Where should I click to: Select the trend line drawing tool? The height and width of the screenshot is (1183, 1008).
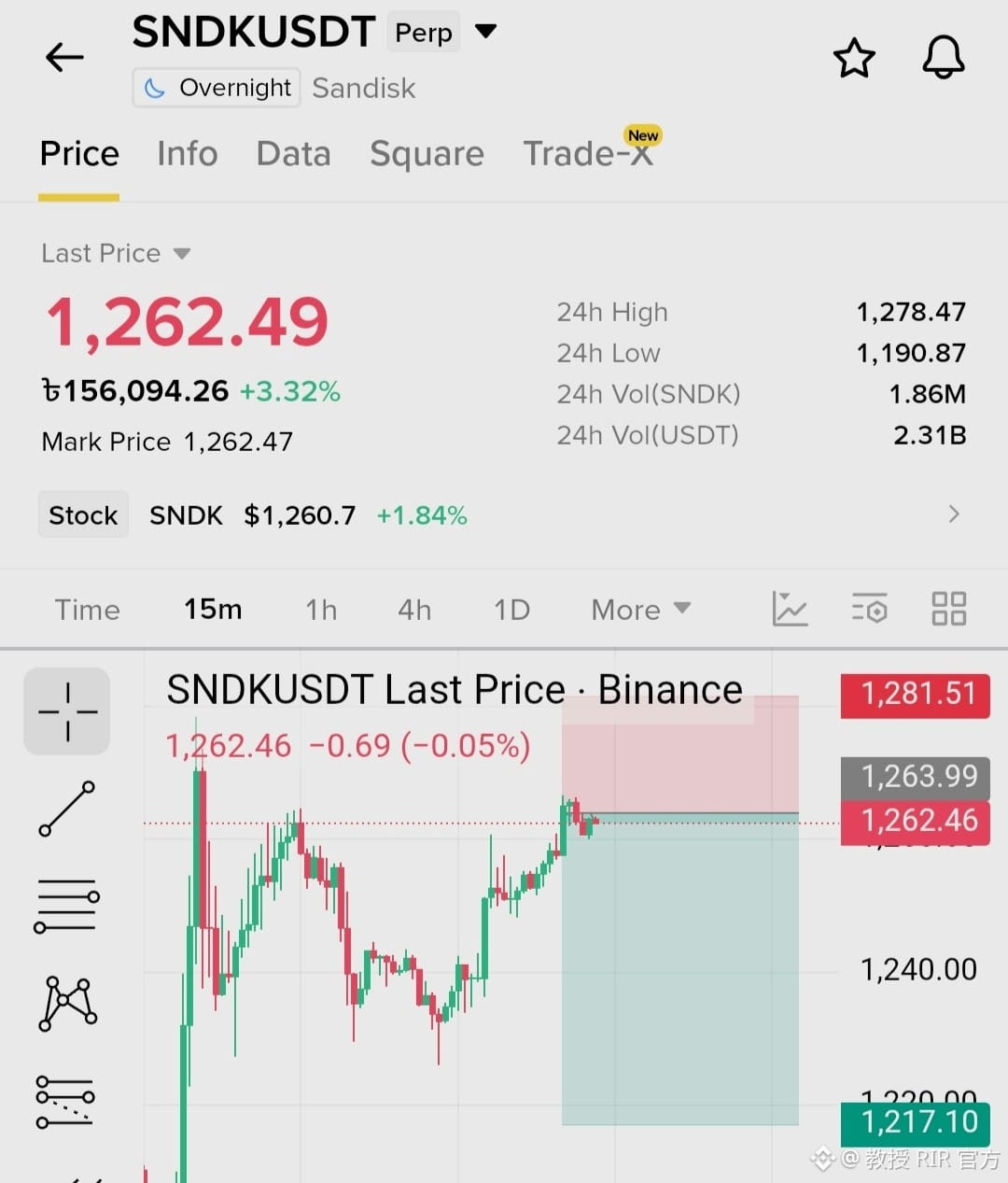(67, 808)
